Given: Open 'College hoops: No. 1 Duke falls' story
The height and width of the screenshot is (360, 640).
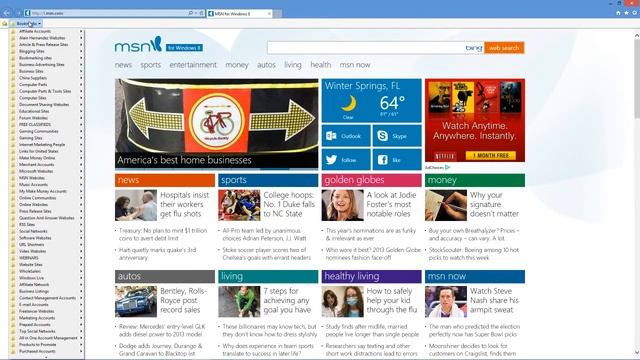Looking at the screenshot, I should click(289, 204).
